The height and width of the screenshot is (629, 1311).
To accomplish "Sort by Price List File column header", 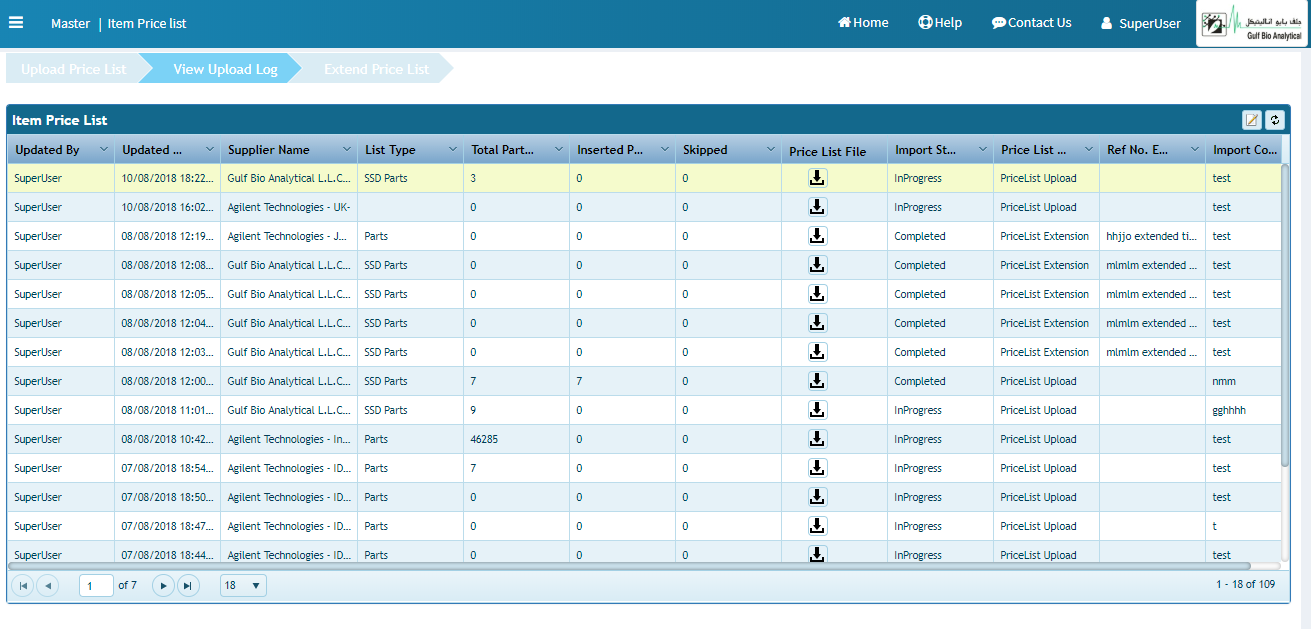I will pyautogui.click(x=827, y=151).
